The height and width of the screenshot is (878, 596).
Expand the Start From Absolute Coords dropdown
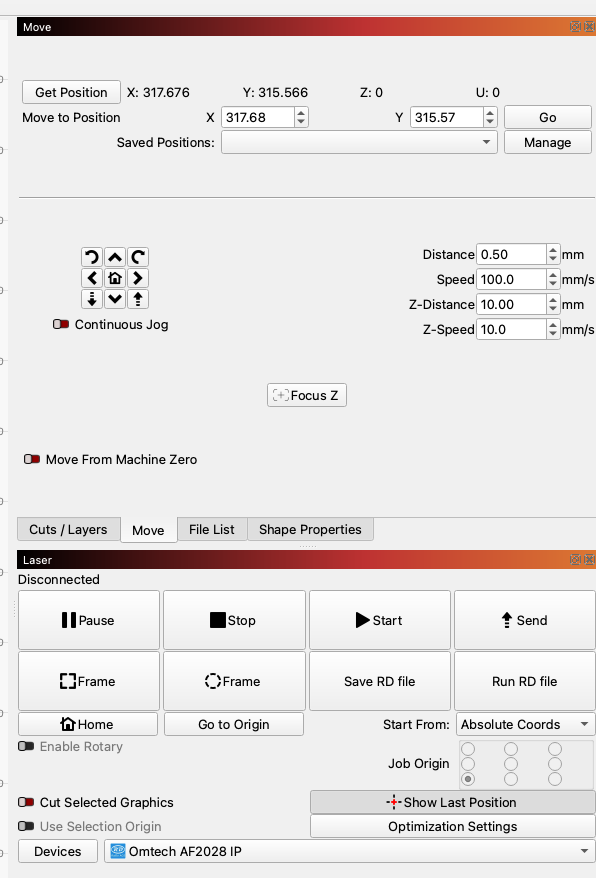pos(525,724)
